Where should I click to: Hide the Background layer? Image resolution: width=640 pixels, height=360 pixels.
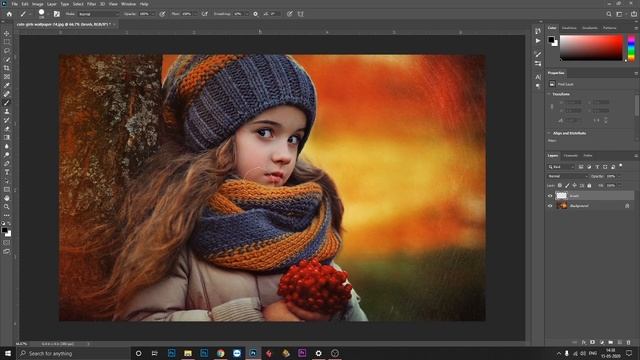[550, 206]
